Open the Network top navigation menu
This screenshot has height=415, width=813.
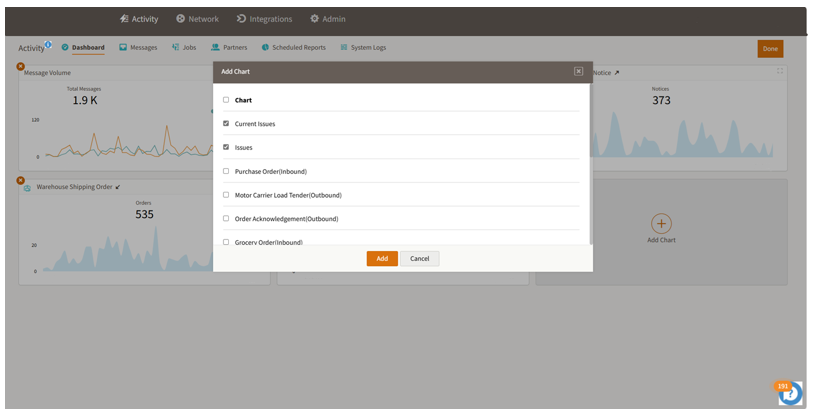[x=197, y=19]
